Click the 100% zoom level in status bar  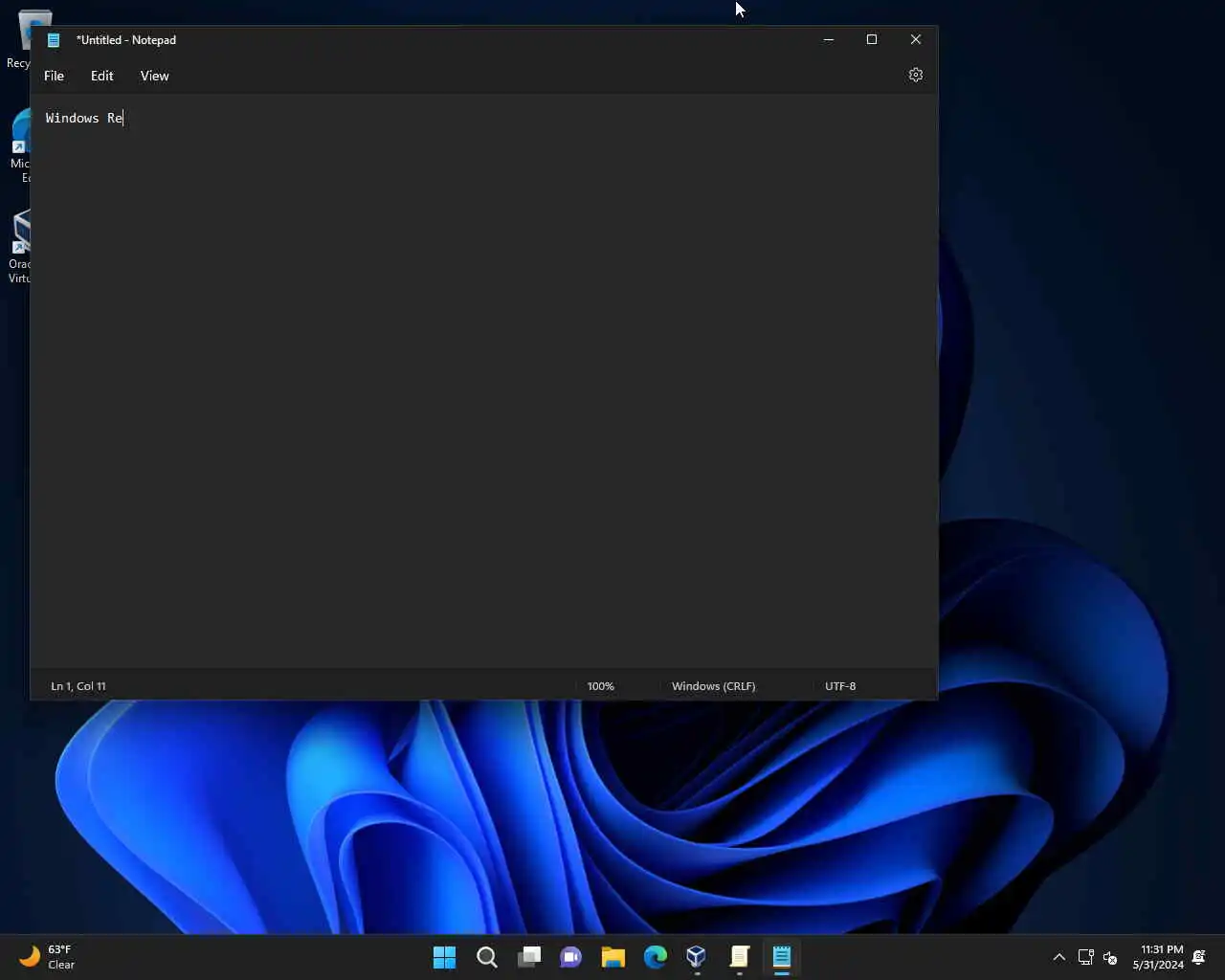coord(601,686)
